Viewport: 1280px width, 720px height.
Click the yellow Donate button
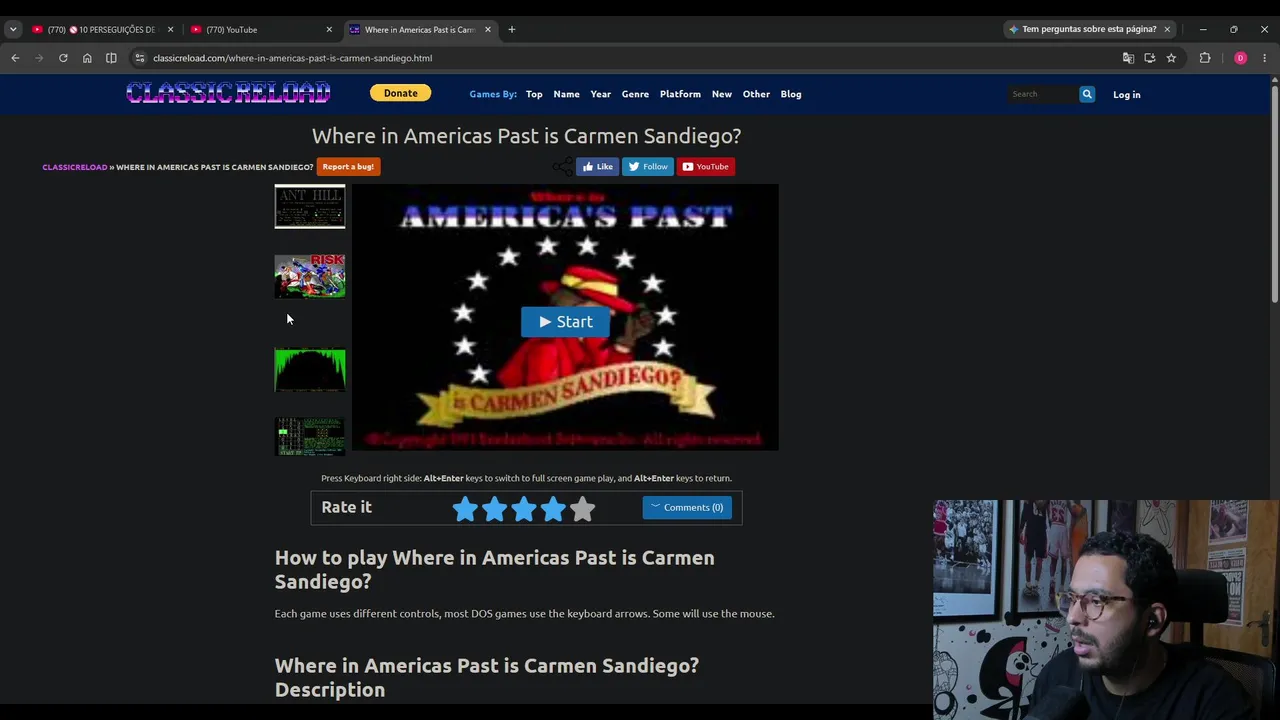pos(400,93)
